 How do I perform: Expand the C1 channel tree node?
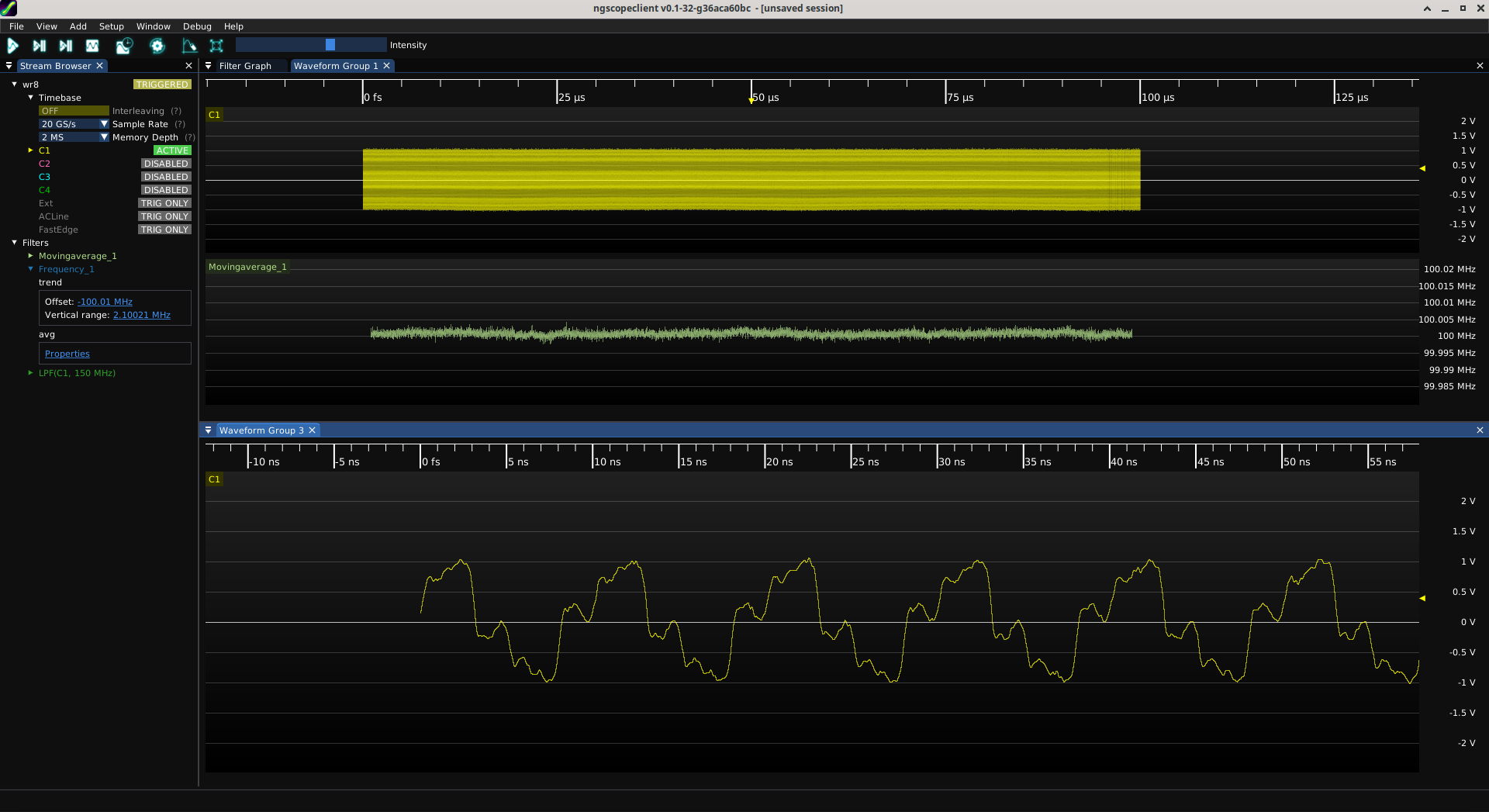pyautogui.click(x=31, y=150)
